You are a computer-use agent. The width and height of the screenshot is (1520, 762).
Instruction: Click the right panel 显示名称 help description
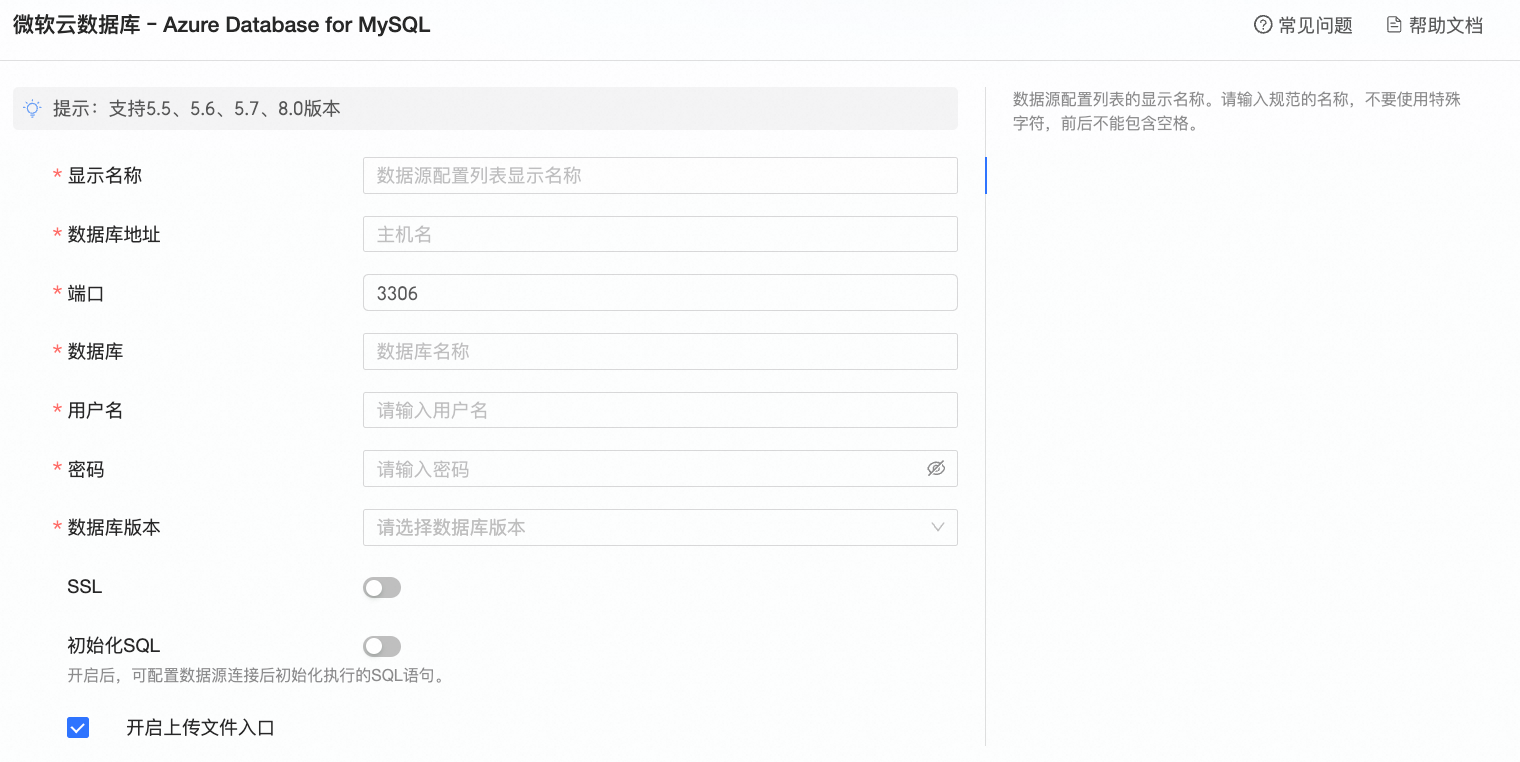1237,112
